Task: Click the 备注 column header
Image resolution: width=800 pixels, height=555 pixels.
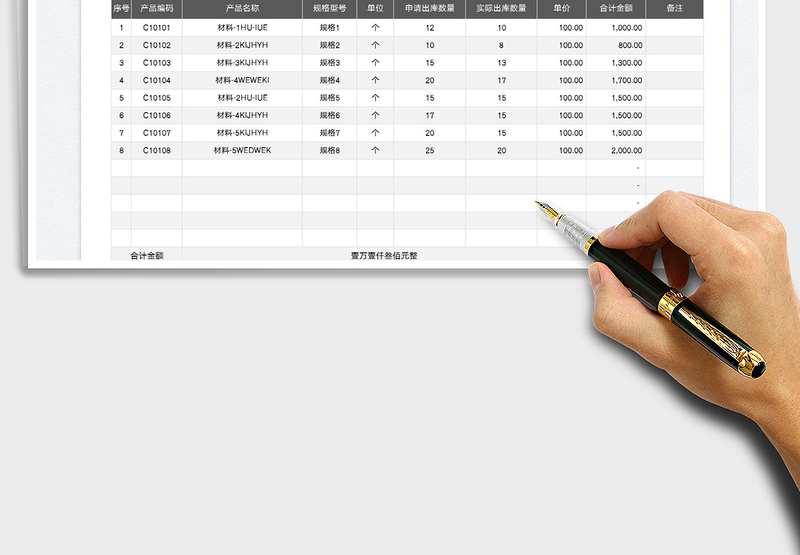Action: click(674, 8)
